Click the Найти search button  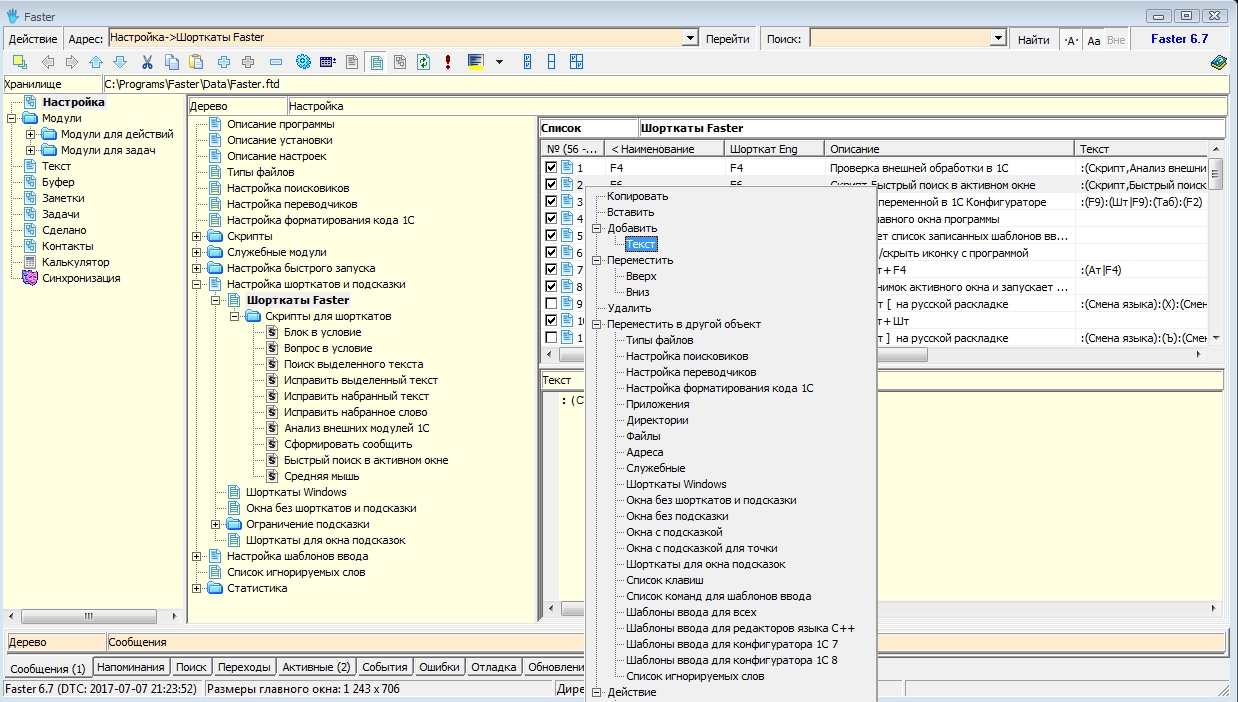pos(1033,39)
